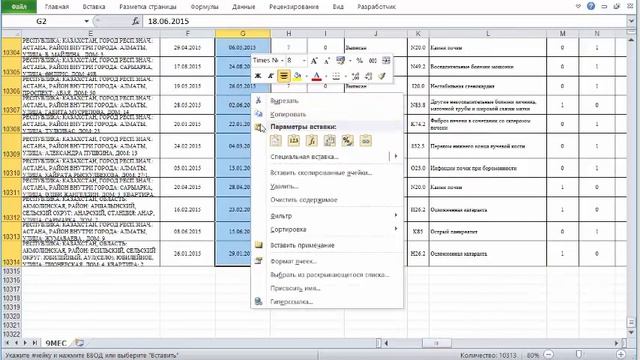
Task: Switch to the Разработчик ribbon tab
Action: (x=376, y=7)
